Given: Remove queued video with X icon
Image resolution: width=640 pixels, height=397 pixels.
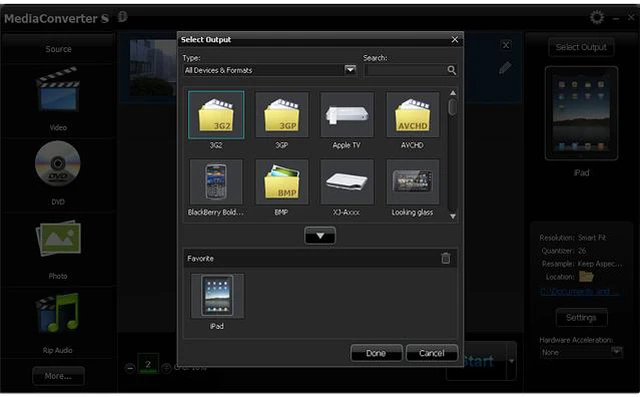Looking at the screenshot, I should coord(506,45).
